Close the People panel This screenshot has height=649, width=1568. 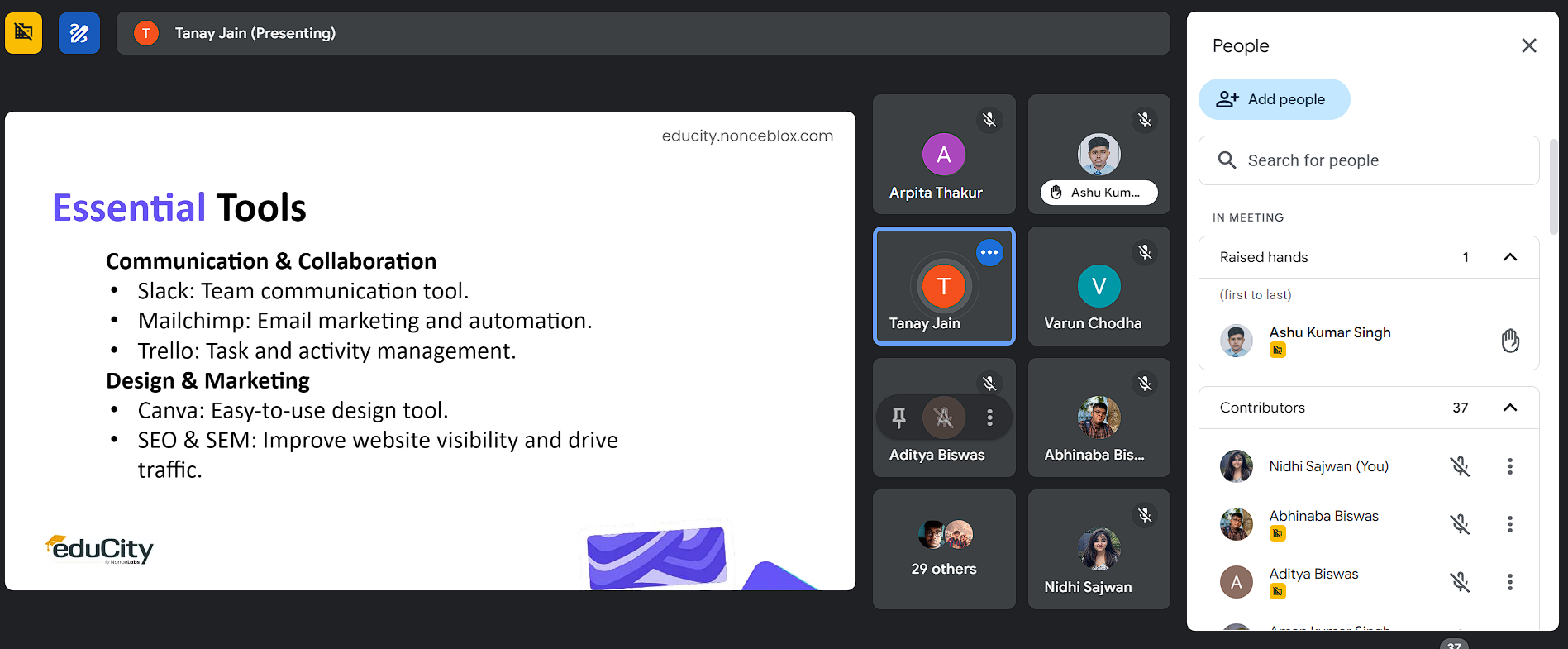pyautogui.click(x=1529, y=45)
